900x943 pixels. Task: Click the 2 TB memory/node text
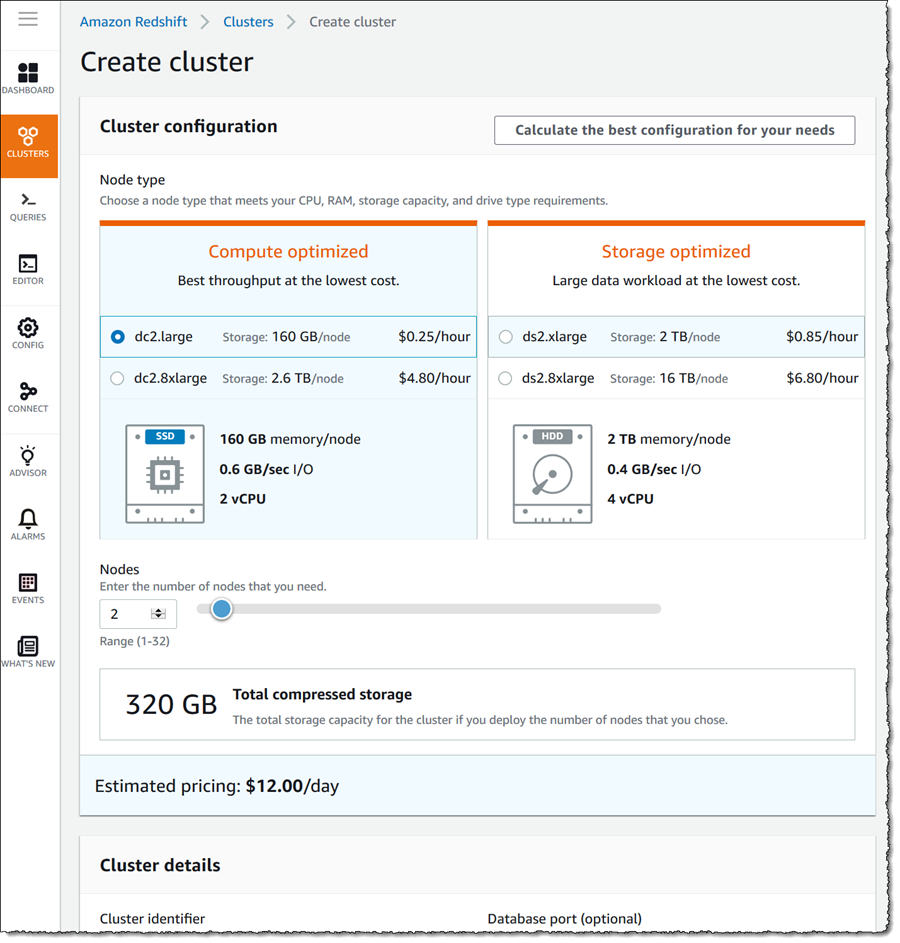click(x=669, y=439)
